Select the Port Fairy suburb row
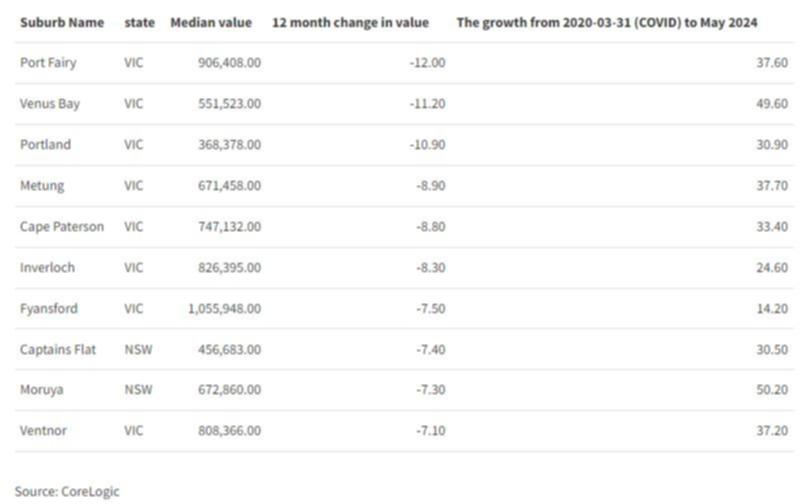The width and height of the screenshot is (807, 504). click(x=404, y=63)
